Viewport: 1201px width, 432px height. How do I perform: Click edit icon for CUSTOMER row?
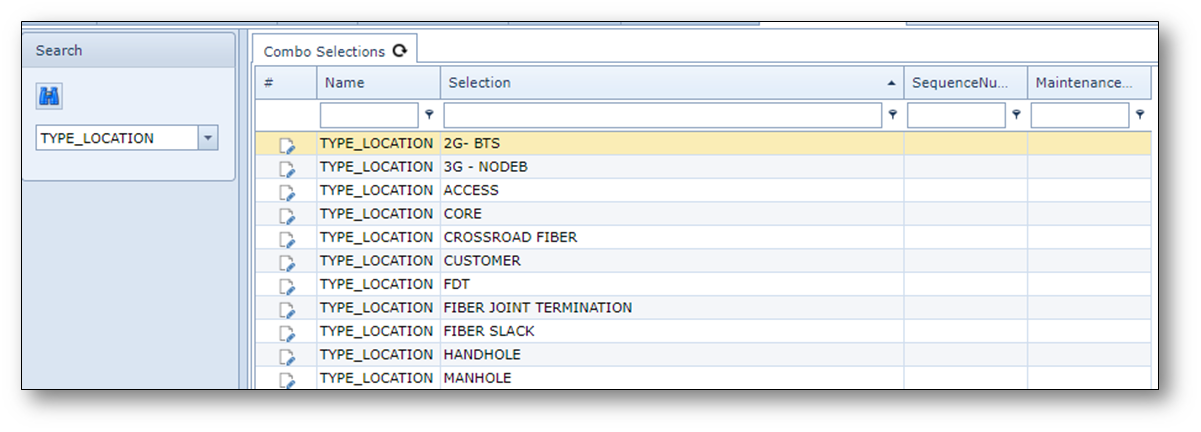287,262
